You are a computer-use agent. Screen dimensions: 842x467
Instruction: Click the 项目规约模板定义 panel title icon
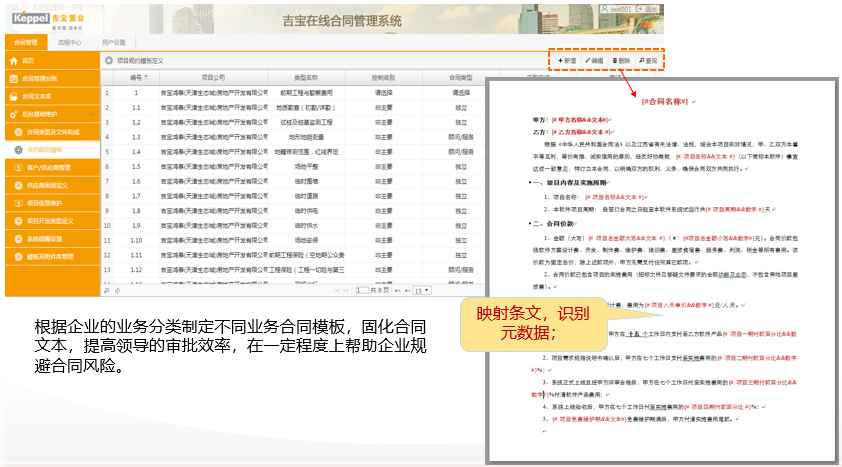point(109,61)
